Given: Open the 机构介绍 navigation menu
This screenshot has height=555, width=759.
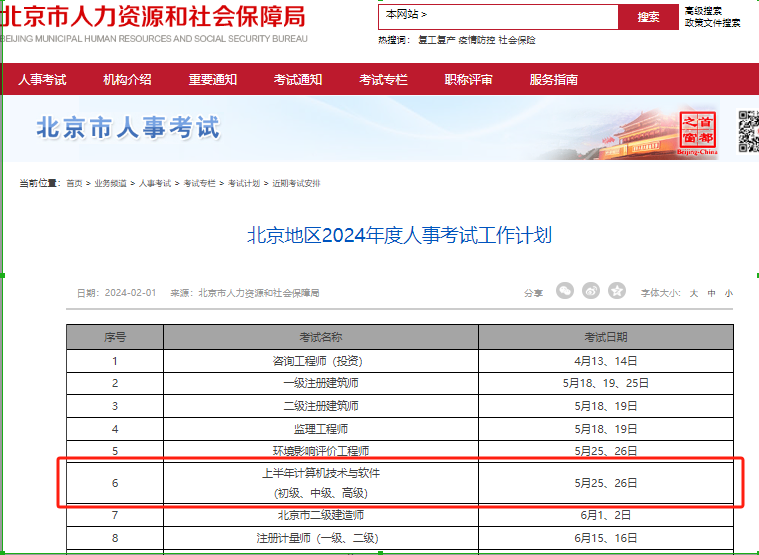Looking at the screenshot, I should pyautogui.click(x=127, y=80).
